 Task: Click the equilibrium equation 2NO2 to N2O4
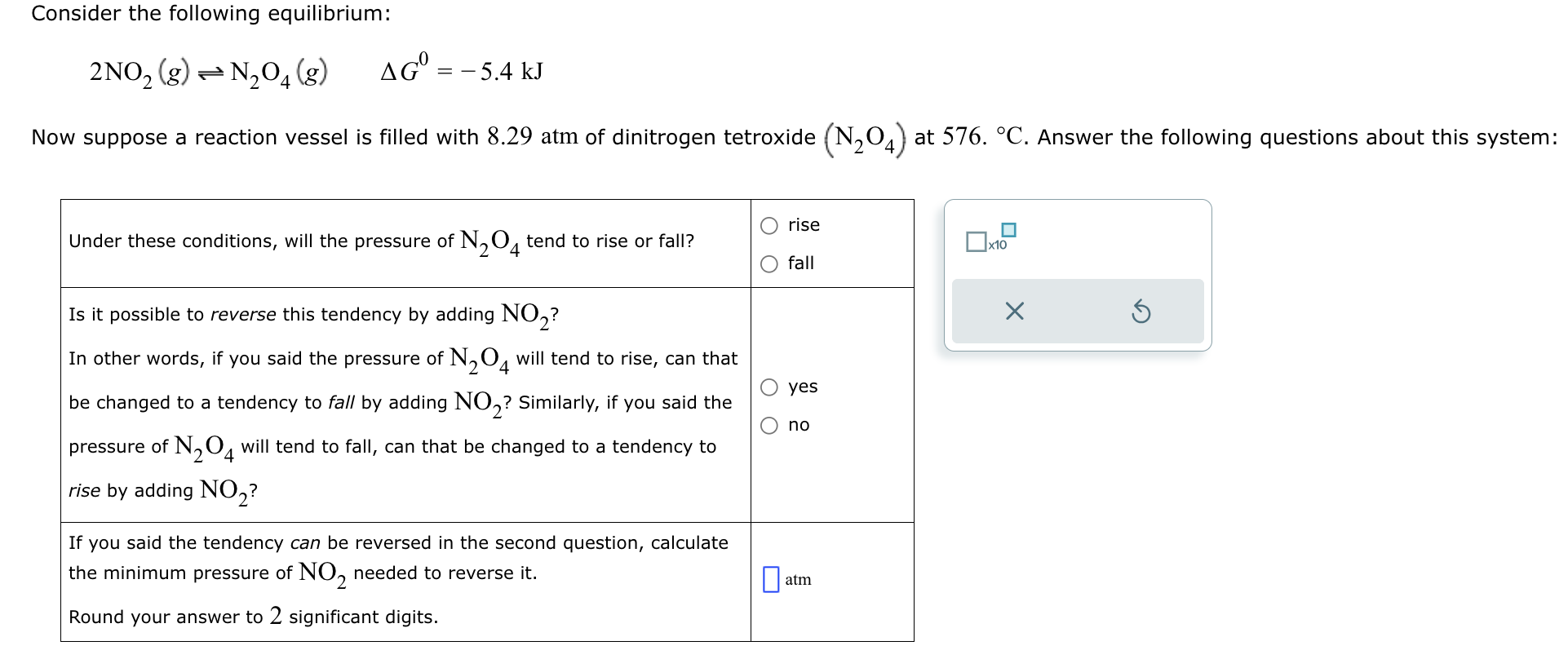point(210,70)
